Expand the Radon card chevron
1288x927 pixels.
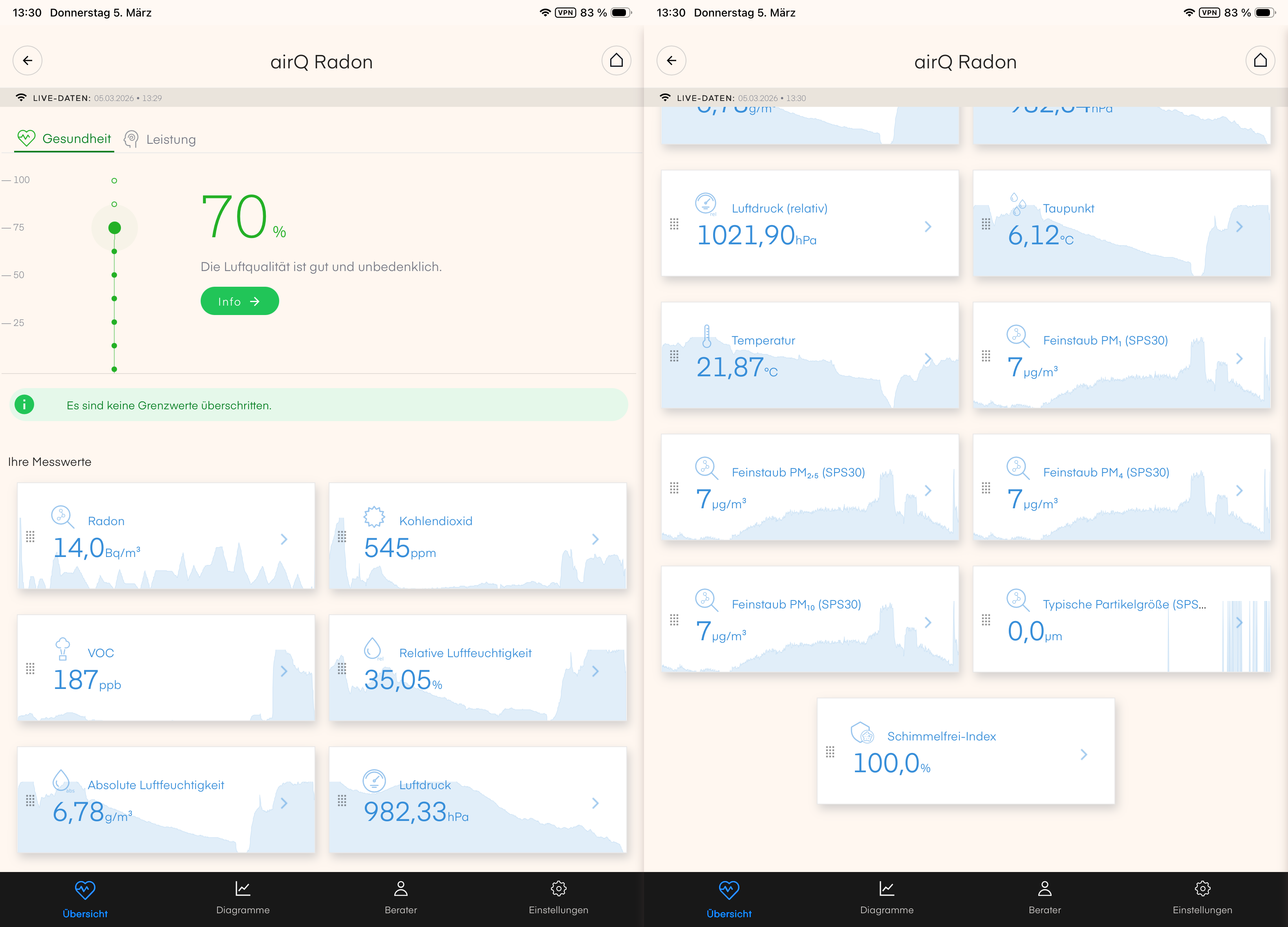tap(284, 539)
